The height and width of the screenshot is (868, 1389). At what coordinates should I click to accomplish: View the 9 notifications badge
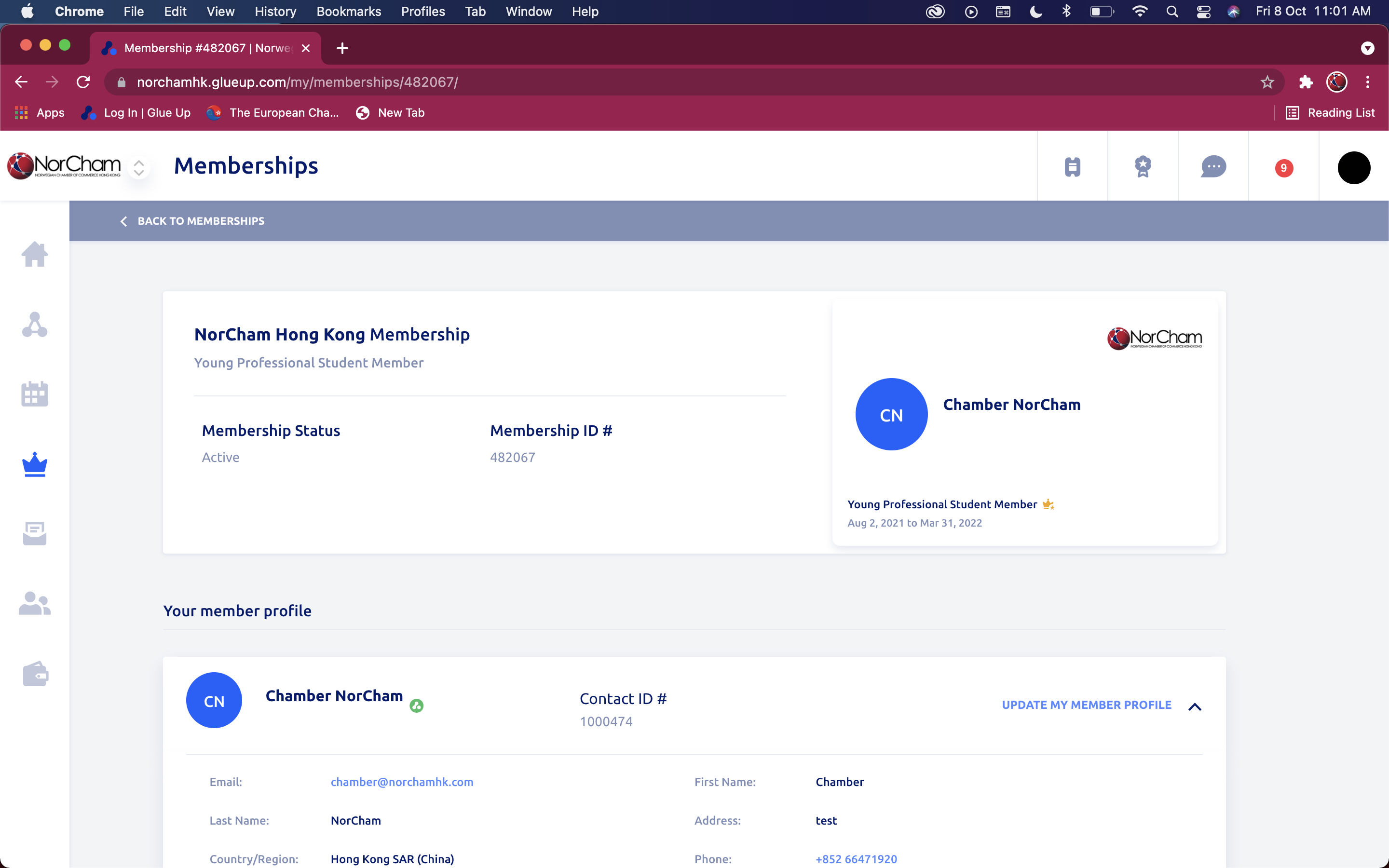(x=1284, y=168)
